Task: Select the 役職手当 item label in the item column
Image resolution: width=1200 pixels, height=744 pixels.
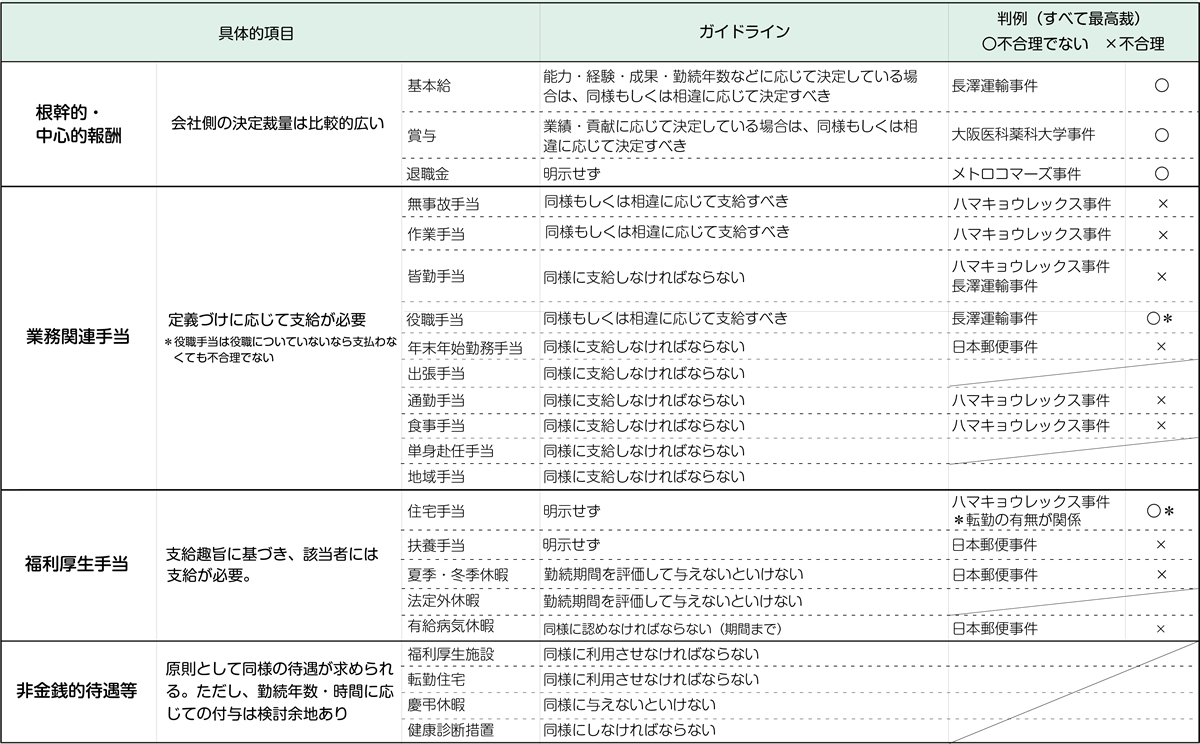Action: tap(435, 318)
